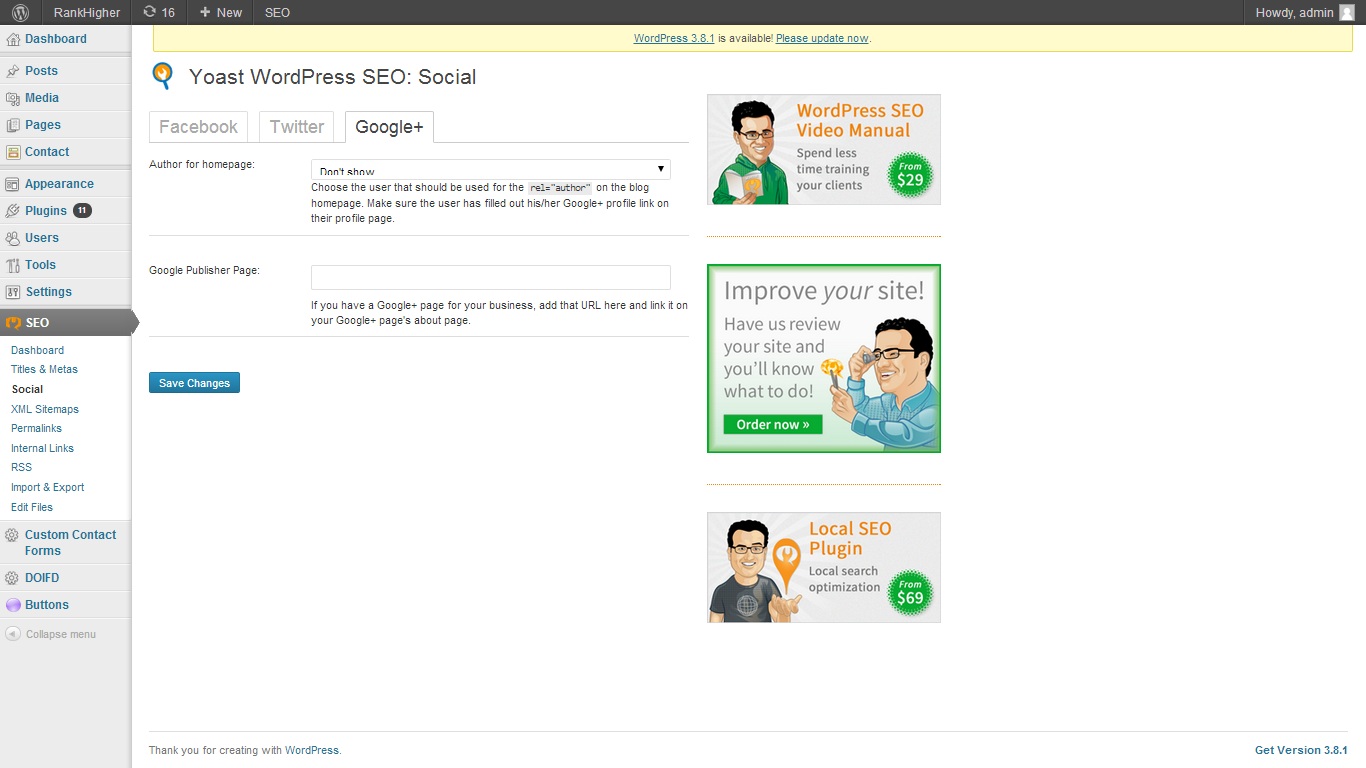Click the Improve your site headline
1366x768 pixels.
coord(824,291)
